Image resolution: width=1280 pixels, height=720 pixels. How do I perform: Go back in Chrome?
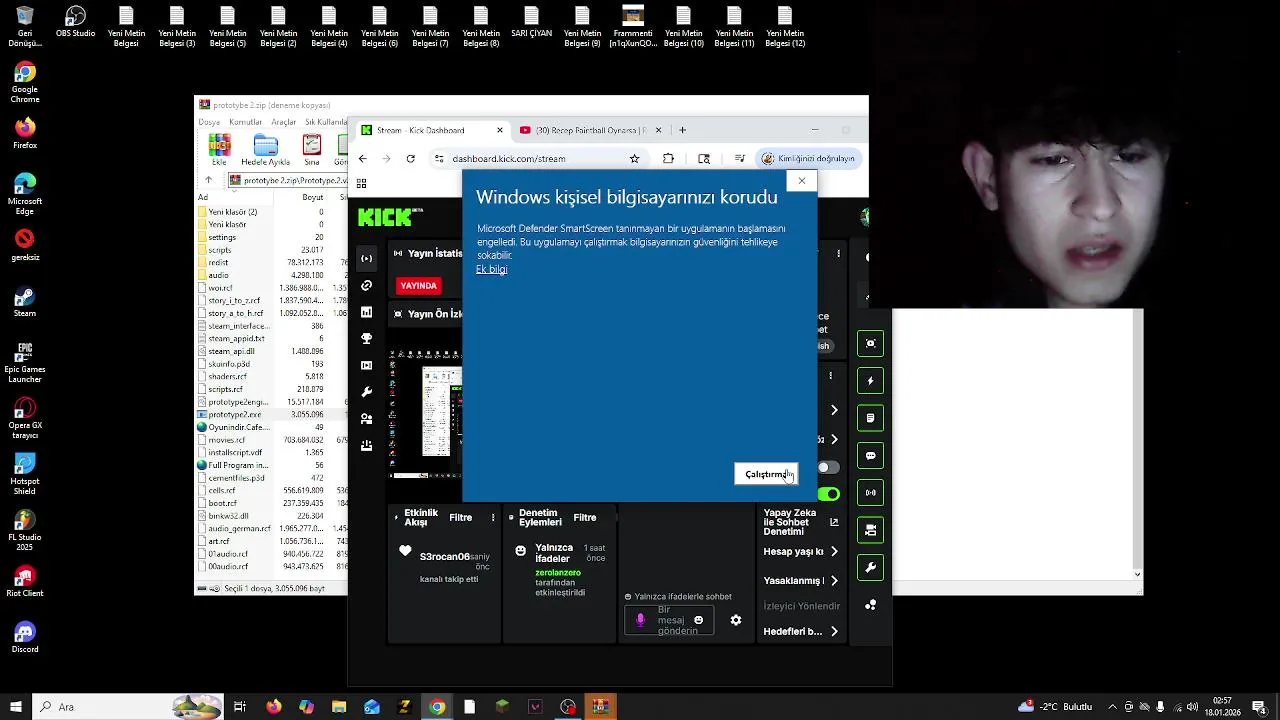(362, 158)
